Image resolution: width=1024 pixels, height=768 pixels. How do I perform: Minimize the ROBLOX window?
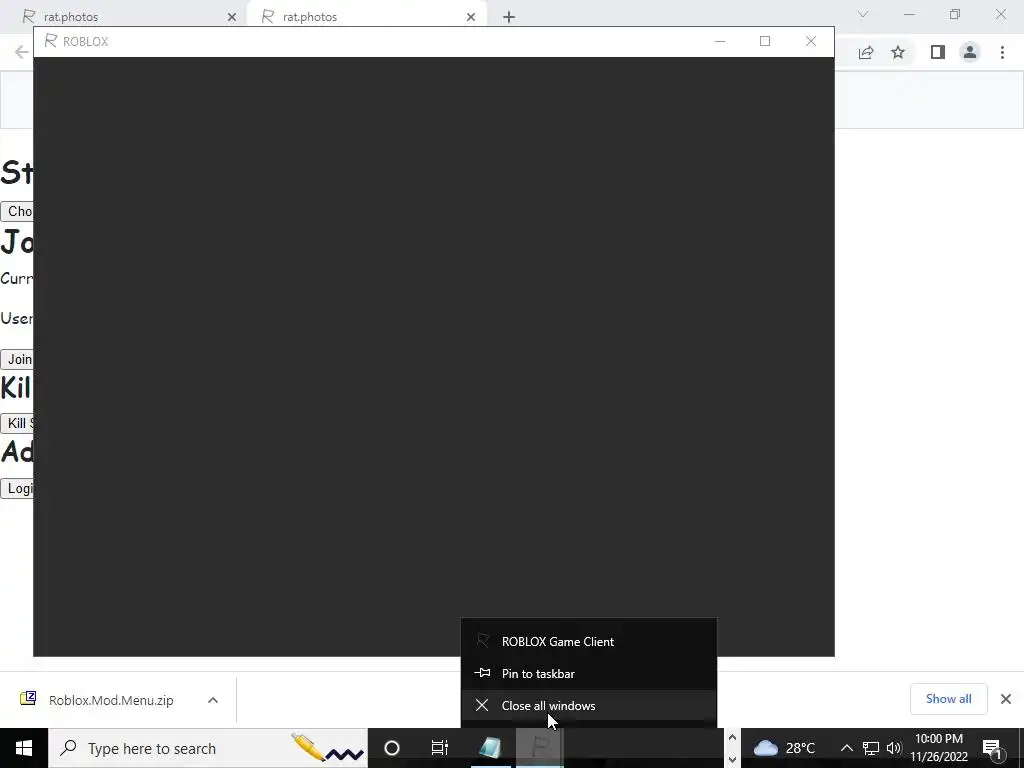coord(720,41)
